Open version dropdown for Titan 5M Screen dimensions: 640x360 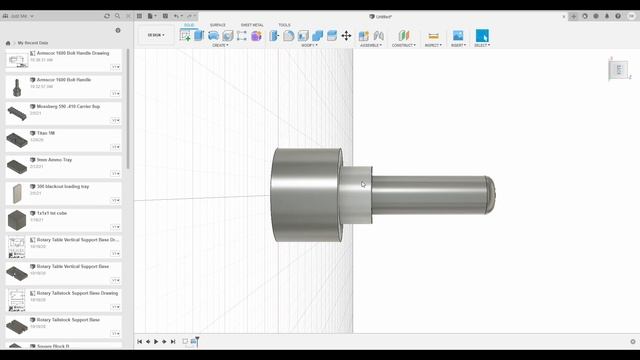coord(116,147)
